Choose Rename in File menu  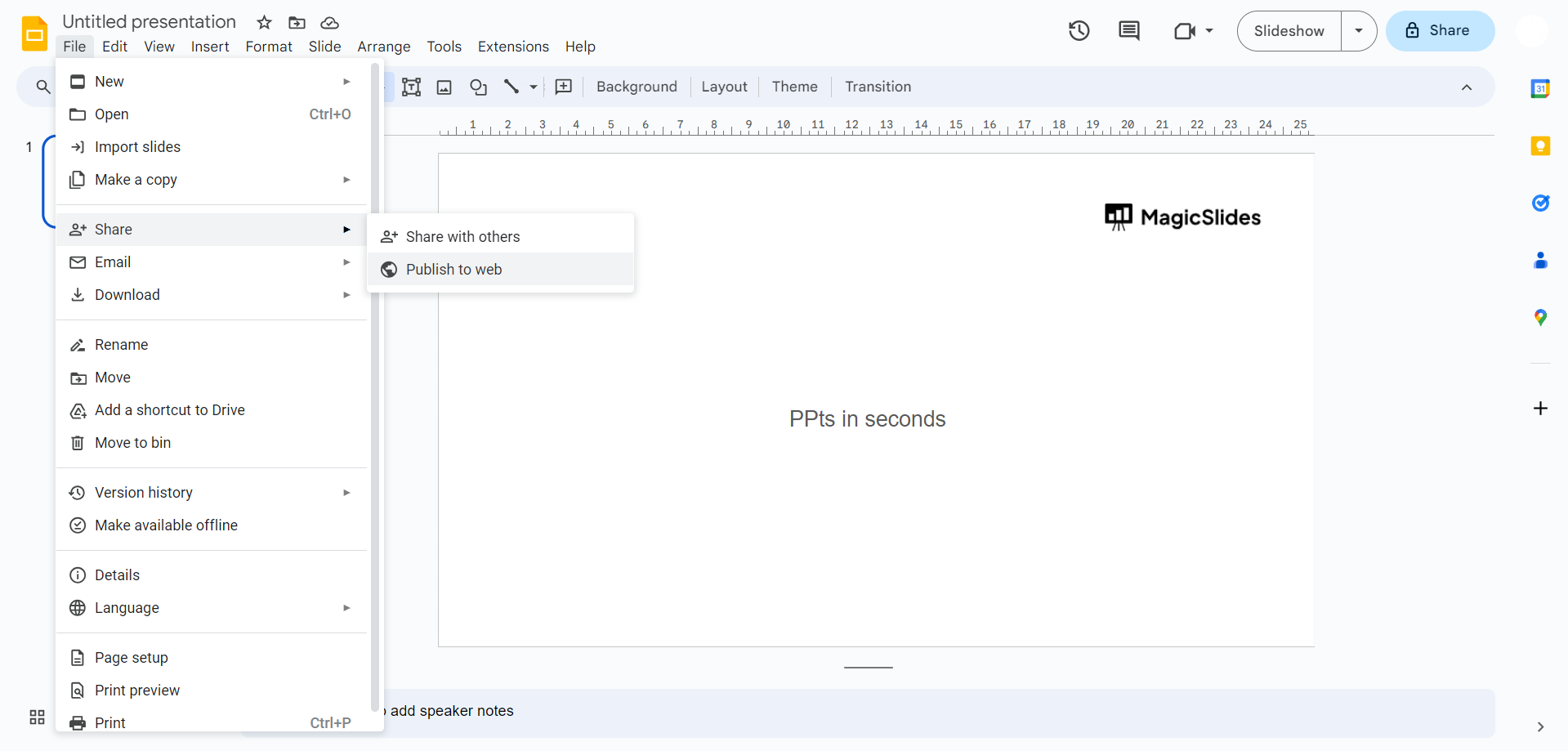point(212,345)
